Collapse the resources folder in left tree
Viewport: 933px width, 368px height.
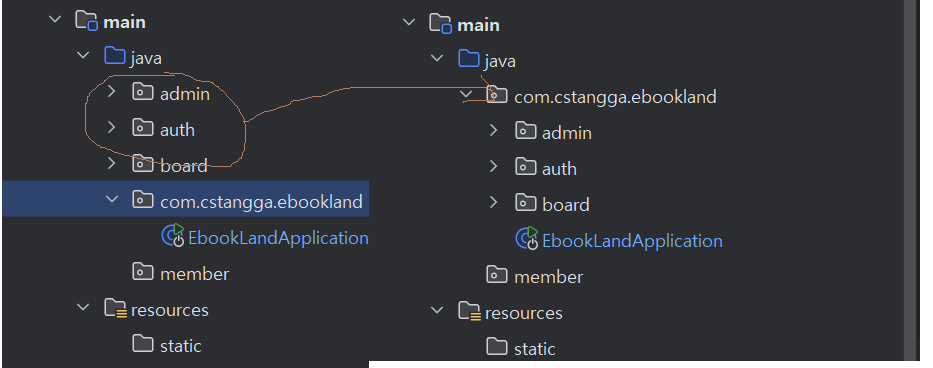[x=83, y=308]
